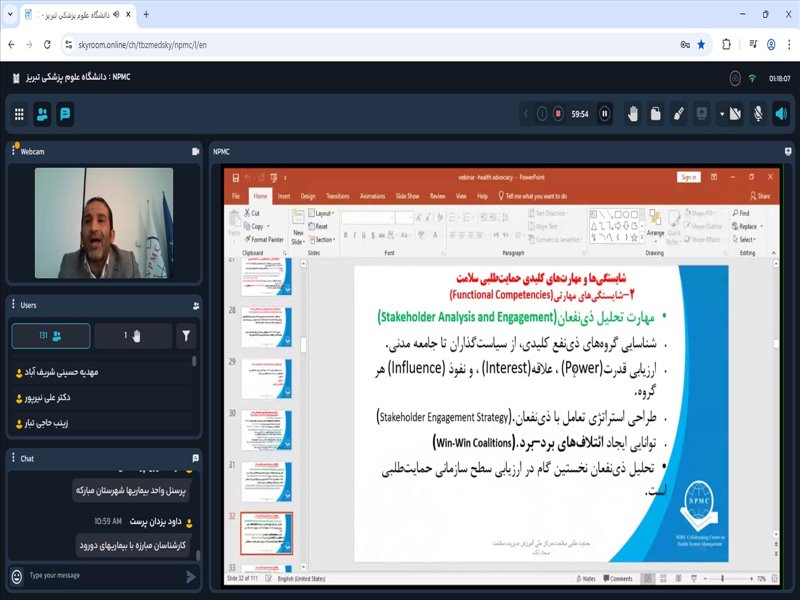
Task: Unmute the microphone
Action: pyautogui.click(x=757, y=113)
